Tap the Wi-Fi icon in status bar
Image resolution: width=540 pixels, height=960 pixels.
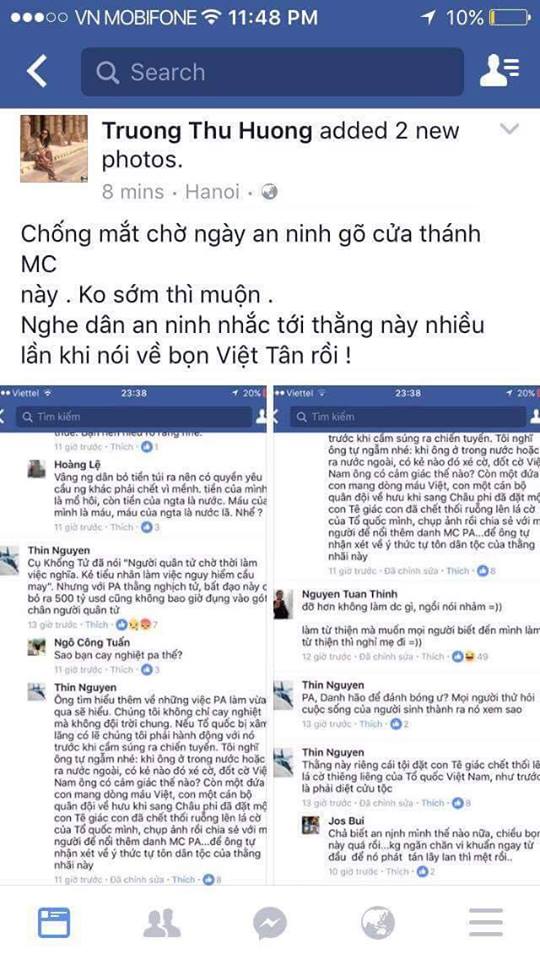tap(211, 17)
